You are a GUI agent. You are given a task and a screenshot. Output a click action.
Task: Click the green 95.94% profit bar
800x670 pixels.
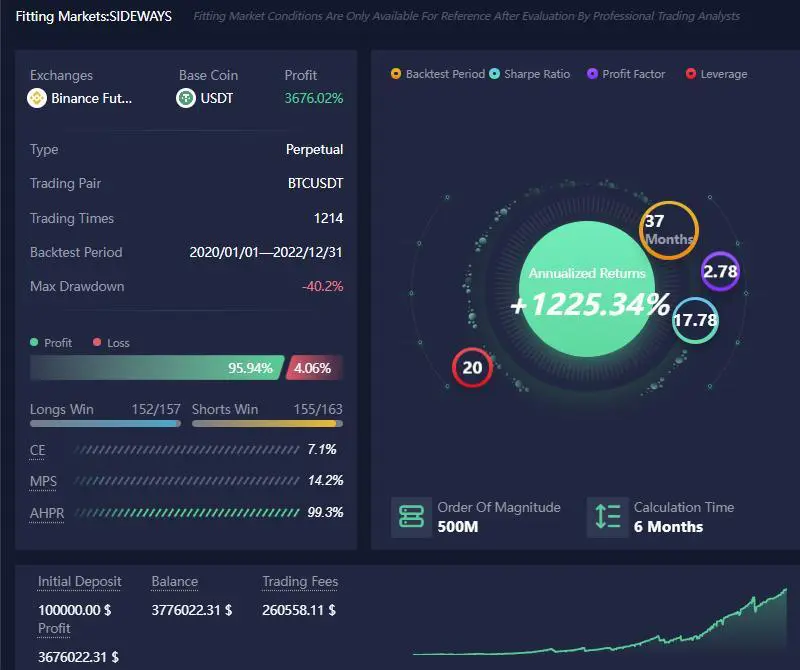click(x=155, y=368)
